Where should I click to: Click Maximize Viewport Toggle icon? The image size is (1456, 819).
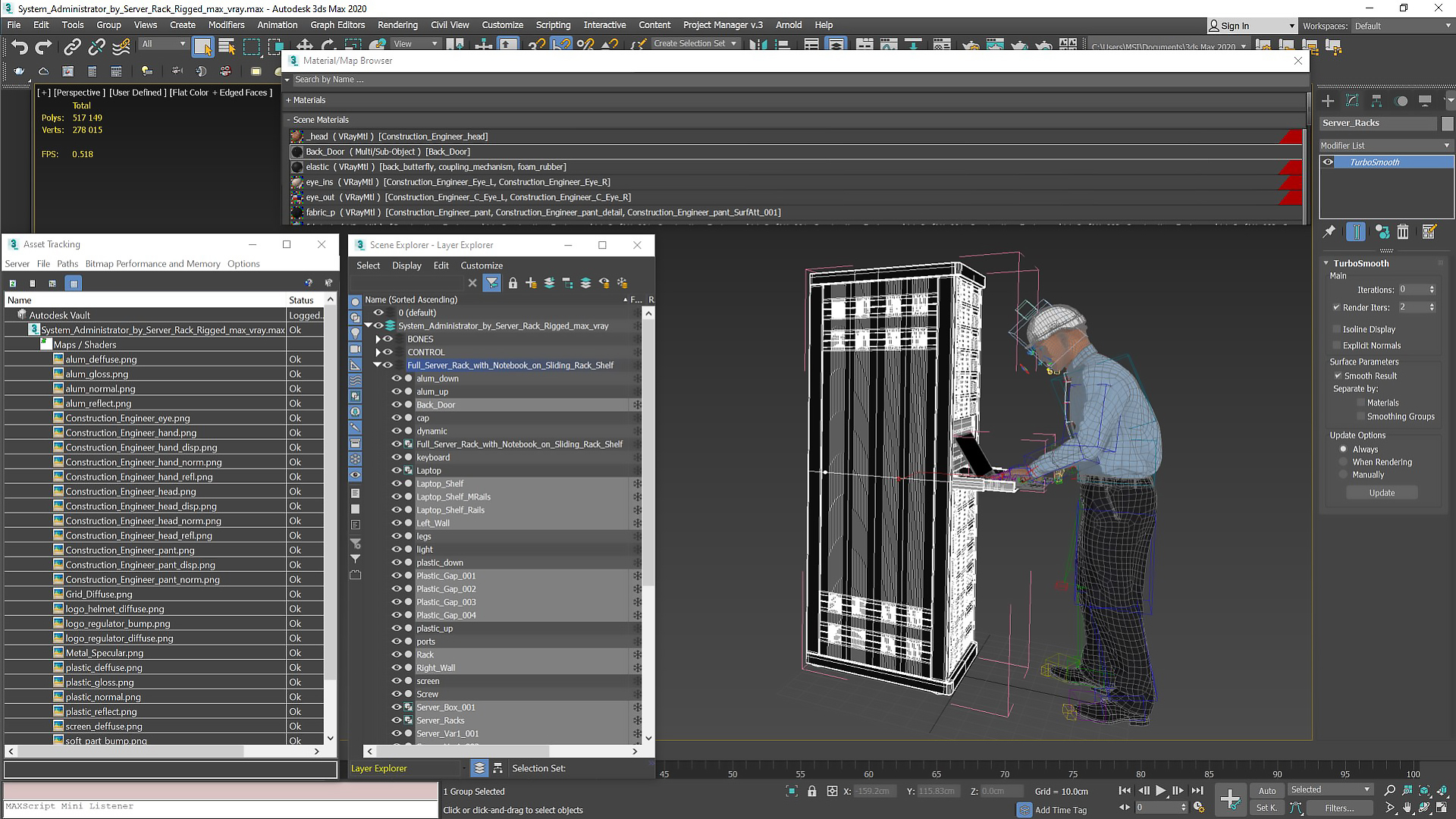[x=1443, y=808]
